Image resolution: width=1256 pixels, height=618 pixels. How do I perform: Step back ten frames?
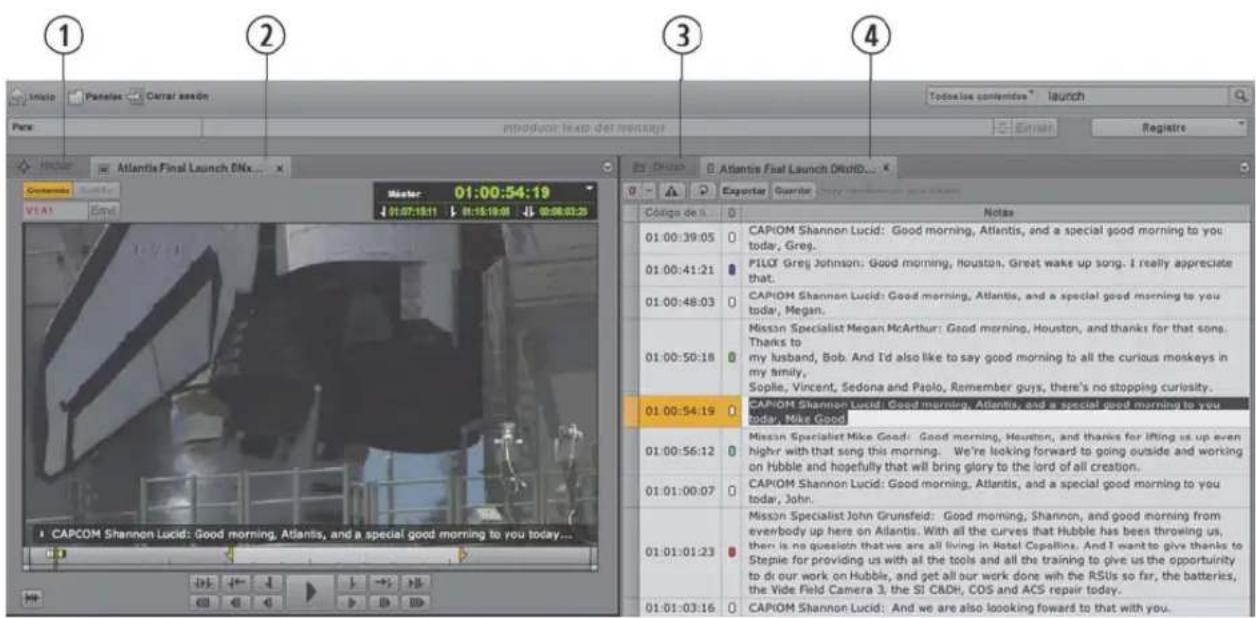(x=236, y=602)
